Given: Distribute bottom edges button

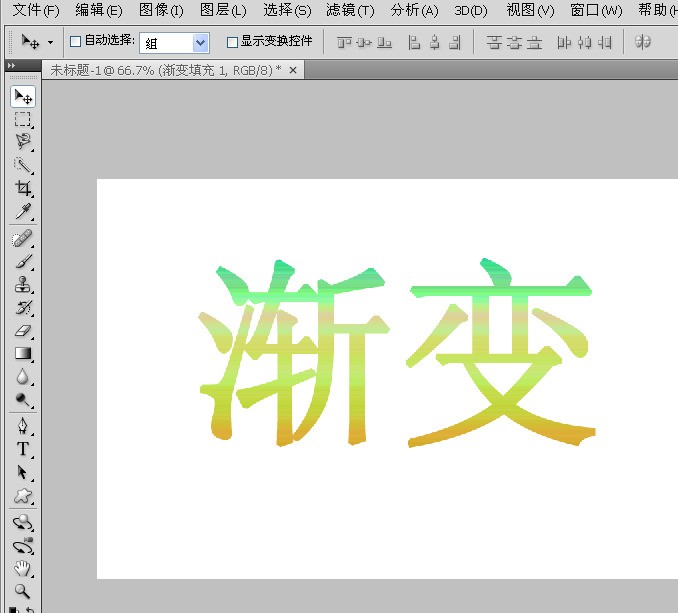Looking at the screenshot, I should tap(534, 42).
